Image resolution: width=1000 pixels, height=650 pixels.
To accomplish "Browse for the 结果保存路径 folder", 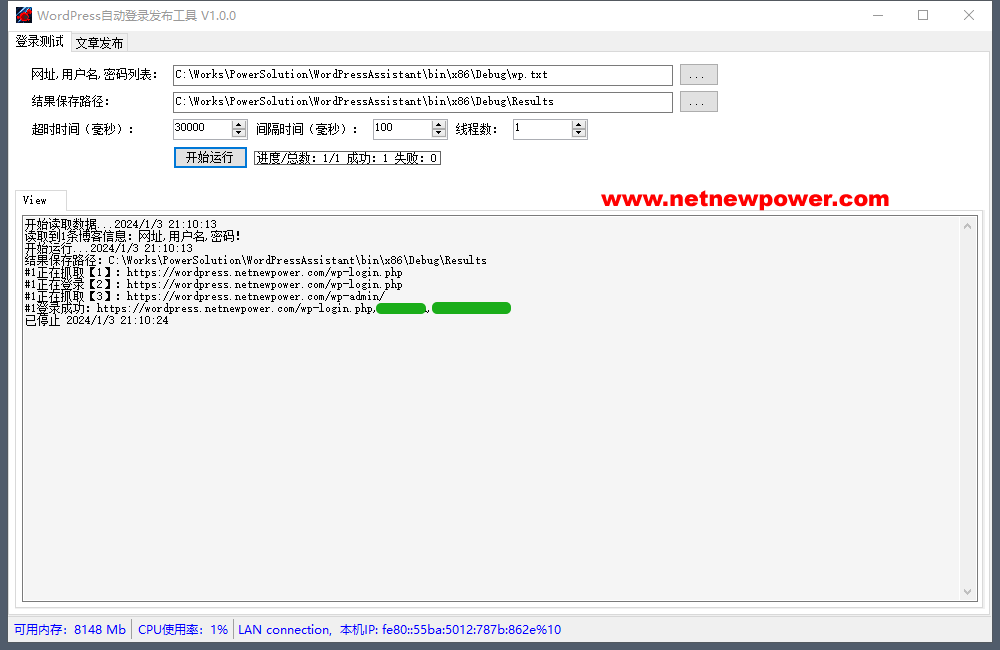I will pyautogui.click(x=698, y=102).
